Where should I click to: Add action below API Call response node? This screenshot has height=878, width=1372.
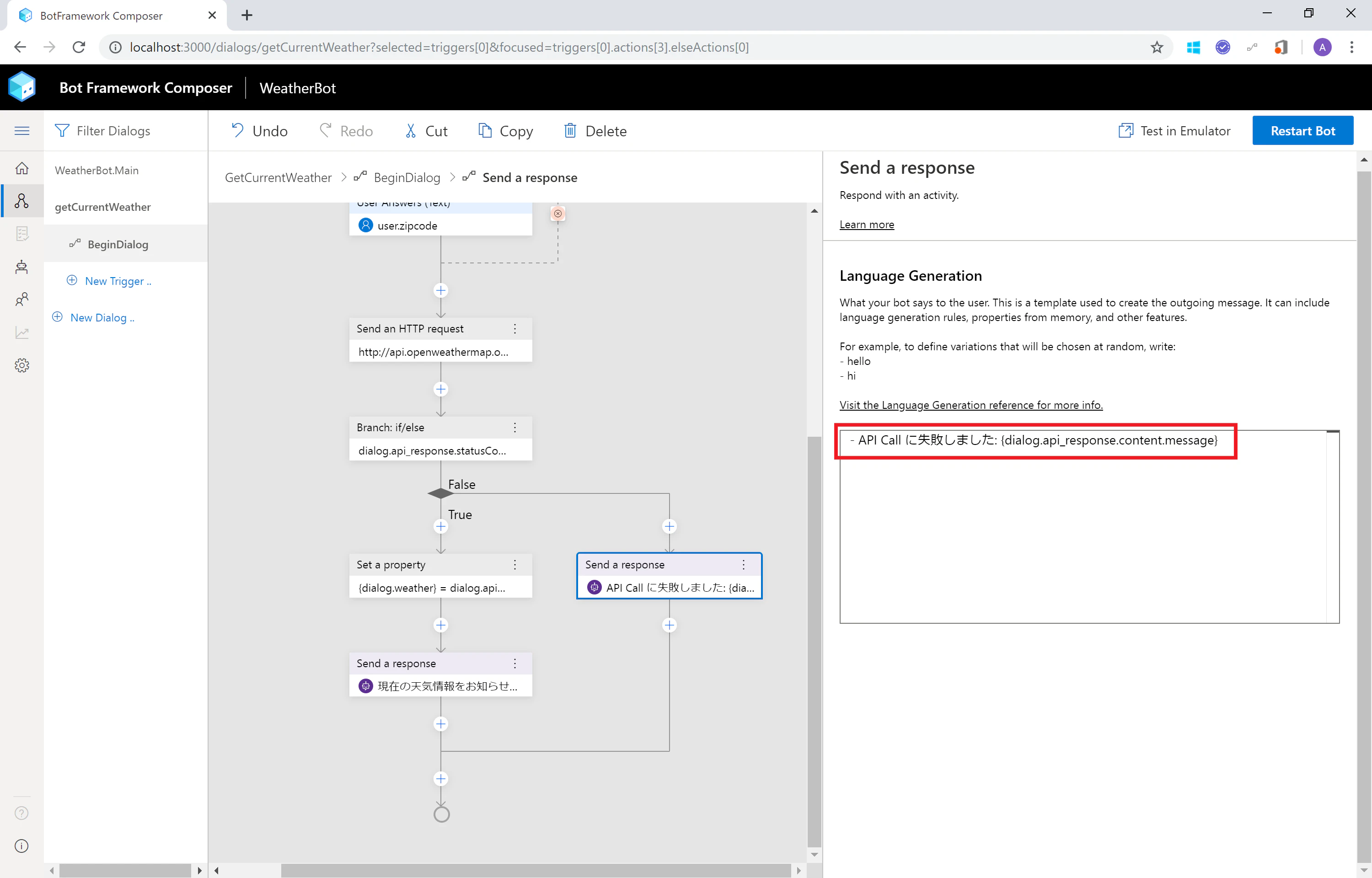(x=669, y=626)
